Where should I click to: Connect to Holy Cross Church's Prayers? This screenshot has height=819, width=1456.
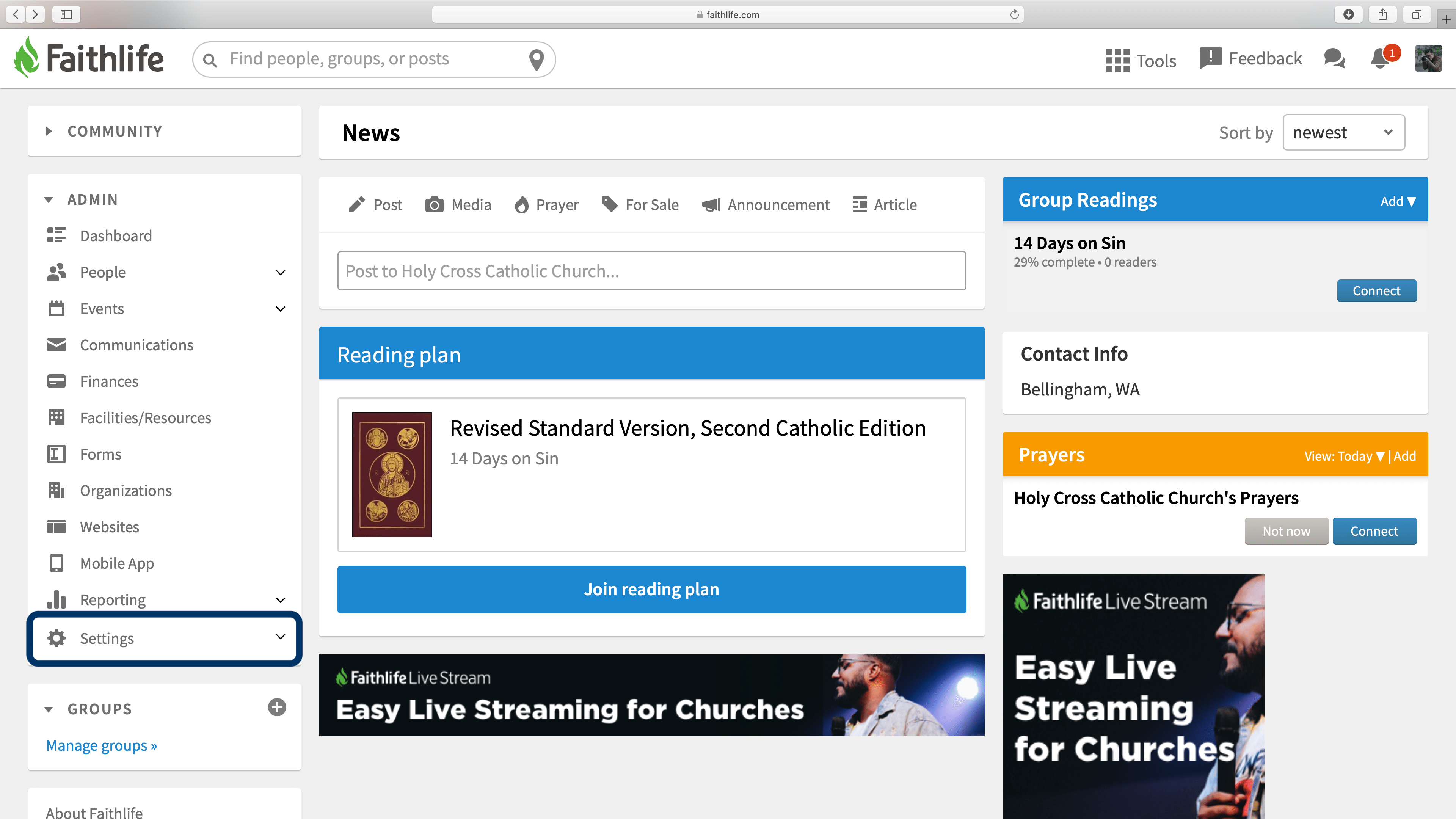pyautogui.click(x=1374, y=531)
